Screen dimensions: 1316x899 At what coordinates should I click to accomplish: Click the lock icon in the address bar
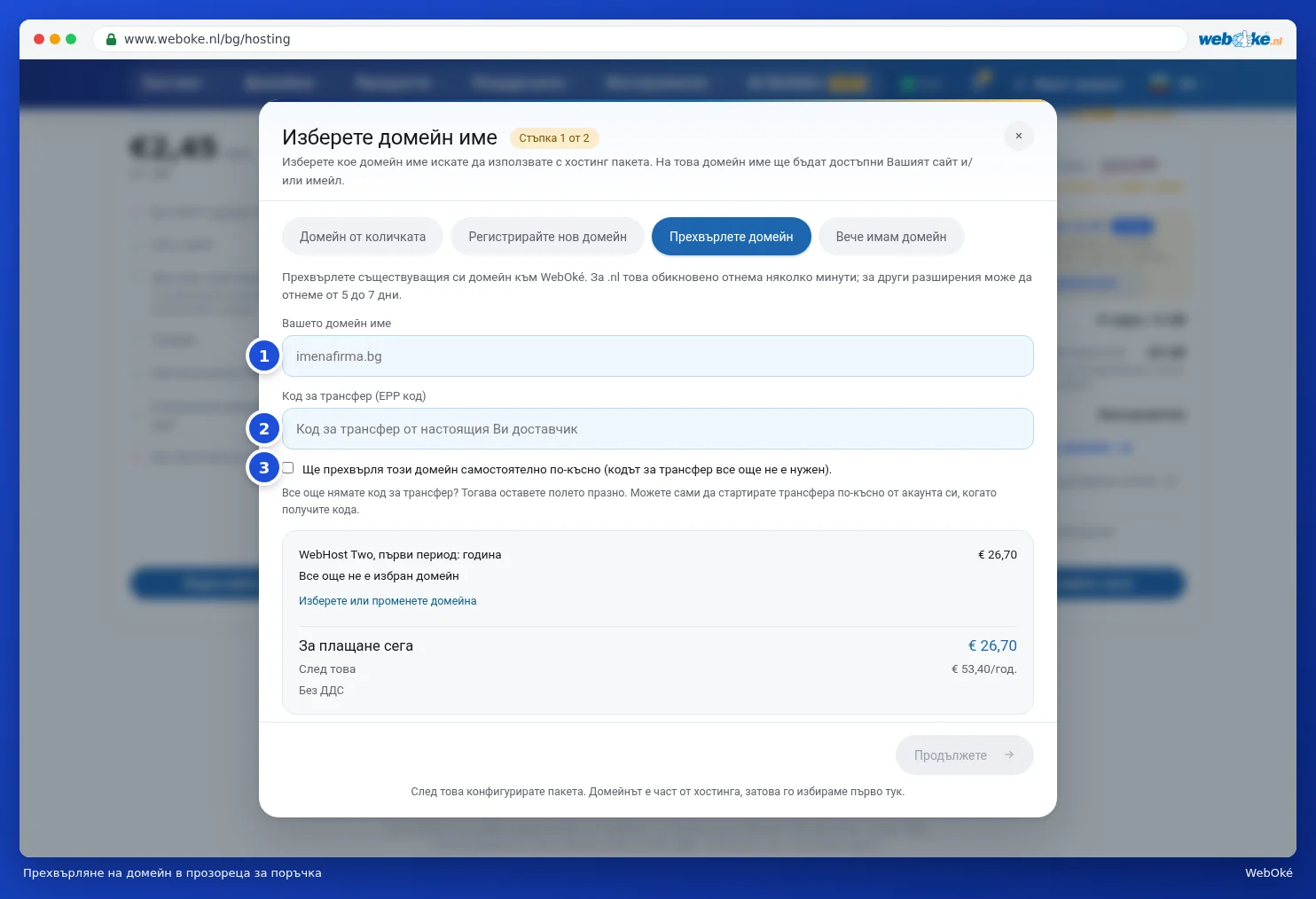point(111,39)
